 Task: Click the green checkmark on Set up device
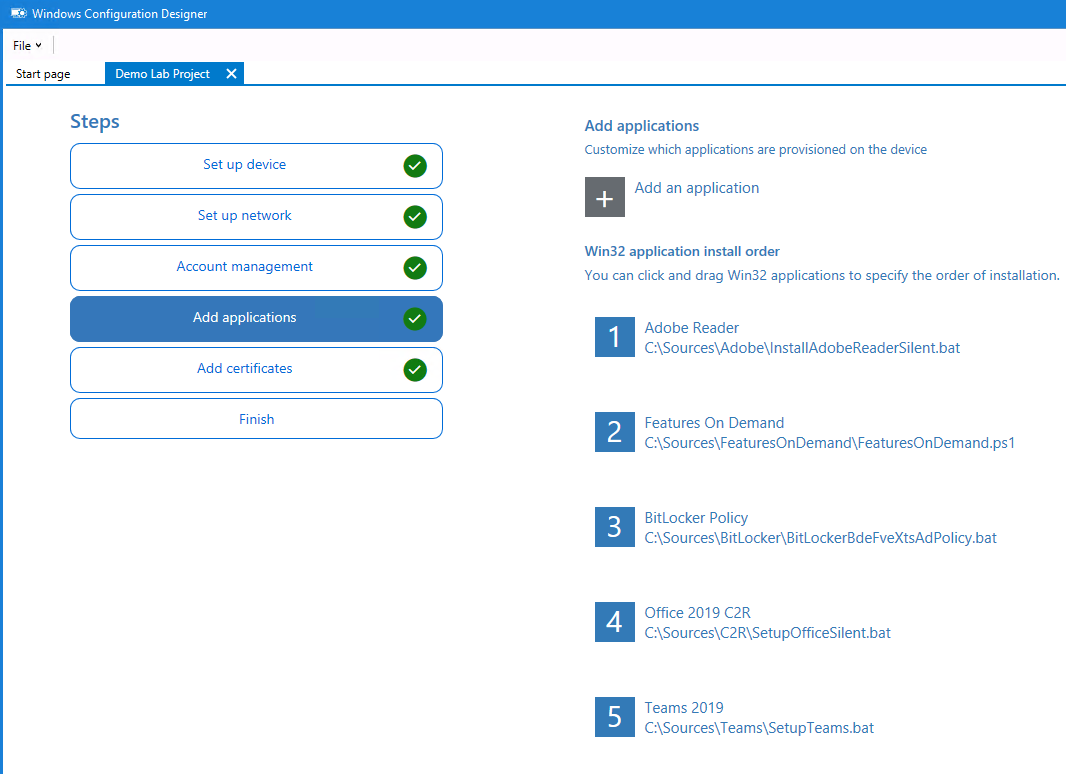[x=415, y=166]
